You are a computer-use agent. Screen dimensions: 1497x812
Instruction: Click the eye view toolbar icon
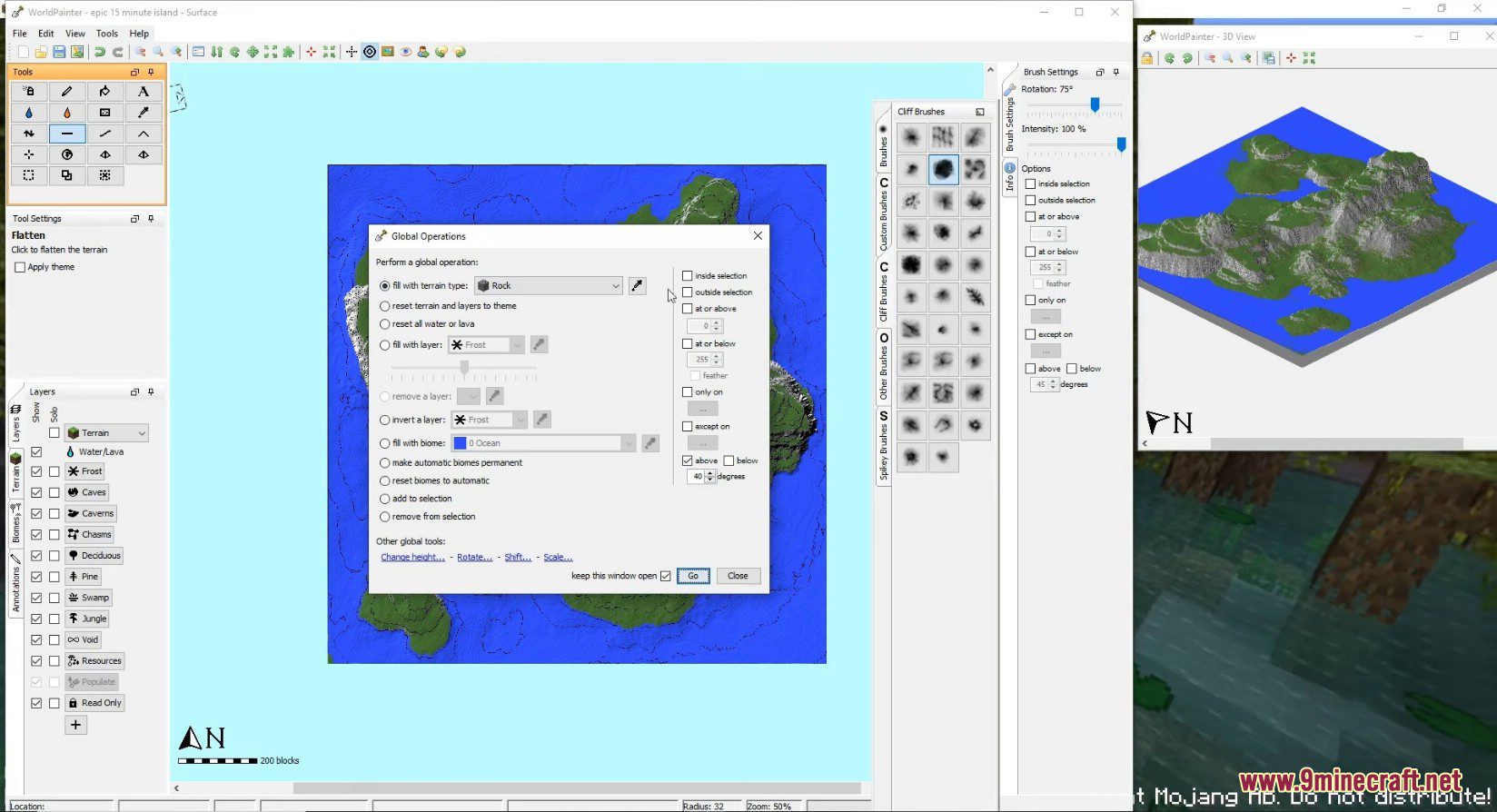[x=406, y=52]
